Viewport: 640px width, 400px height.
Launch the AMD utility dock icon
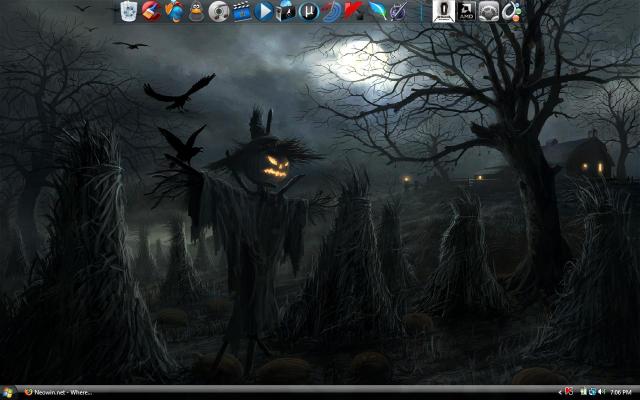pos(466,11)
